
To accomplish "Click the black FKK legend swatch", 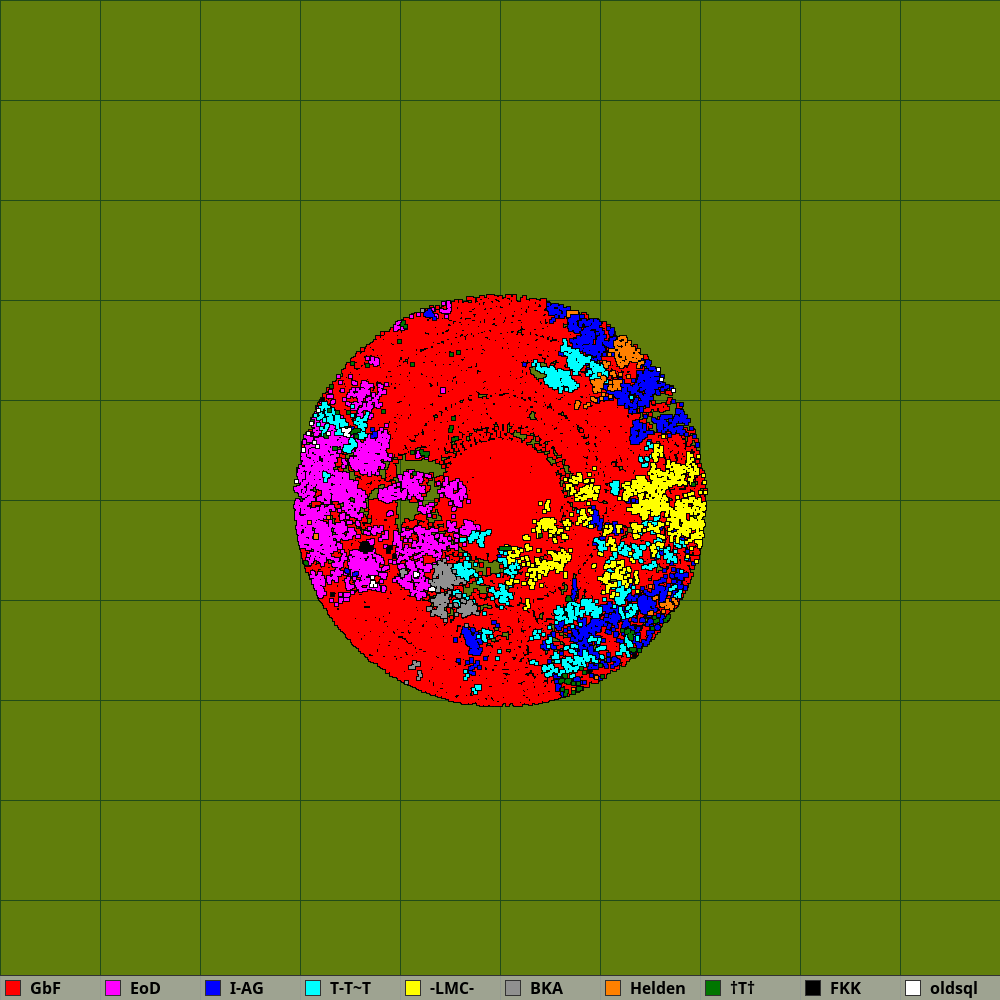I will click(813, 988).
